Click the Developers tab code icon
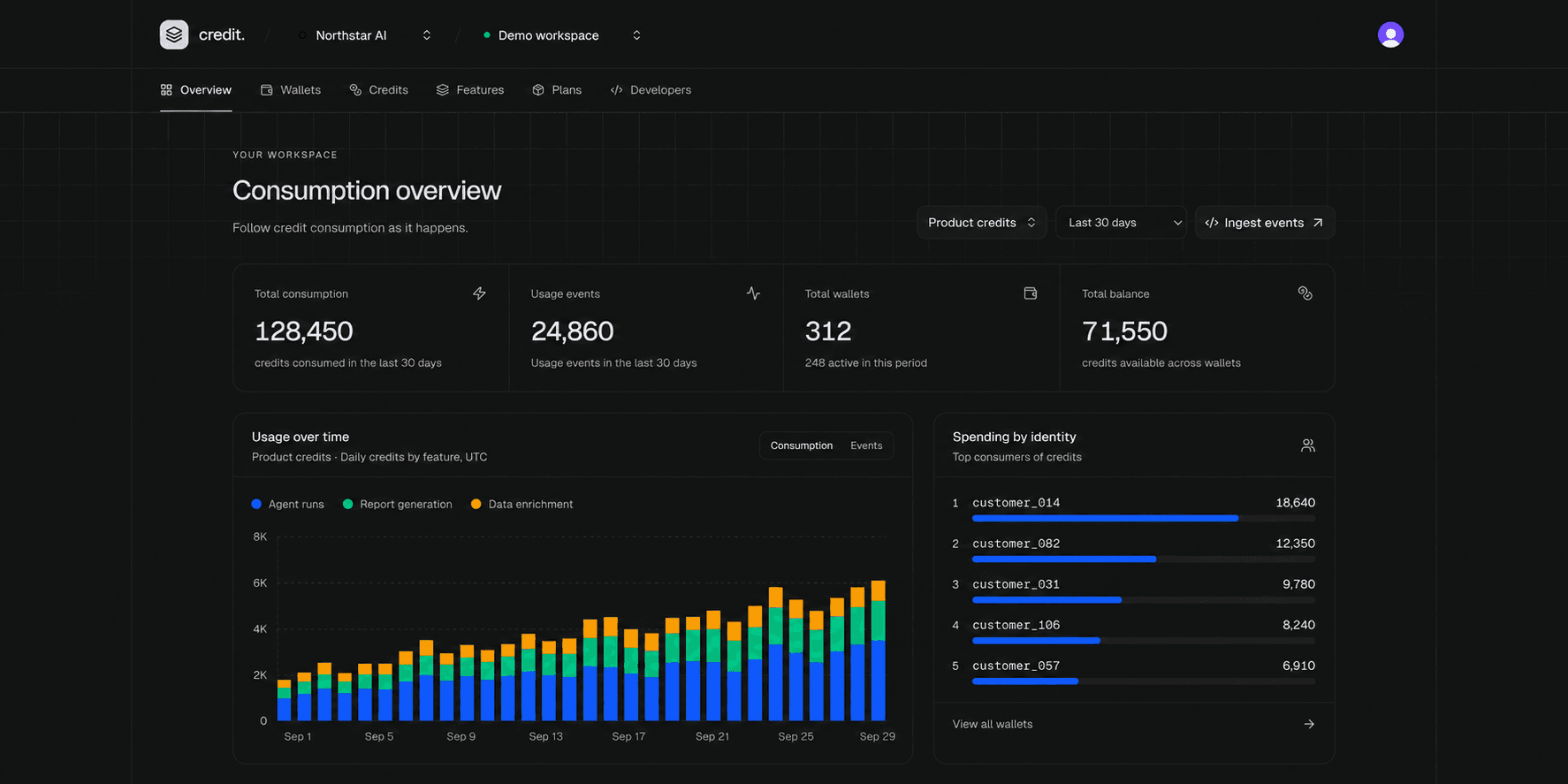The width and height of the screenshot is (1568, 784). click(617, 90)
